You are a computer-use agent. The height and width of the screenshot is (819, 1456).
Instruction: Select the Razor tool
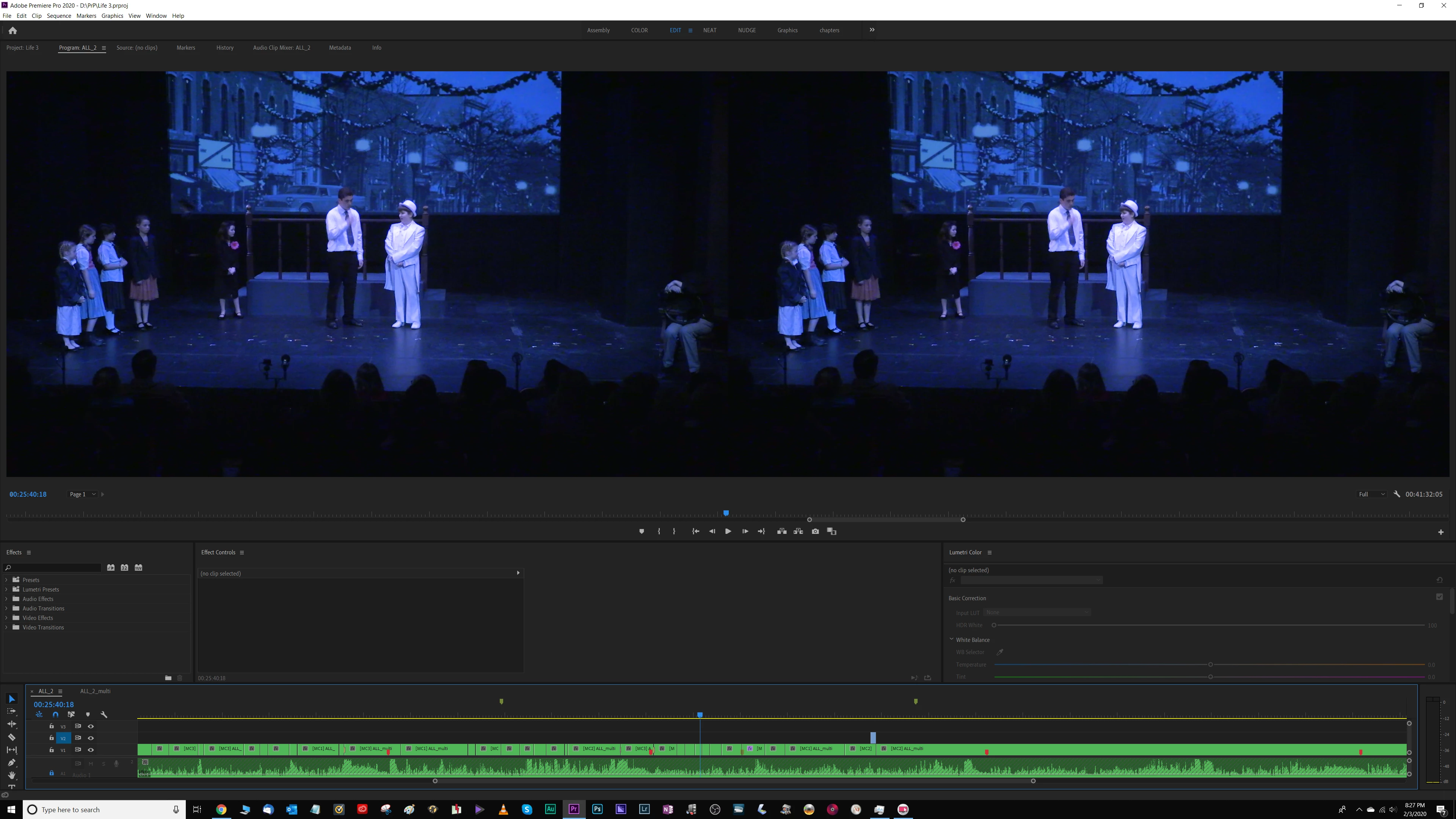pos(11,737)
